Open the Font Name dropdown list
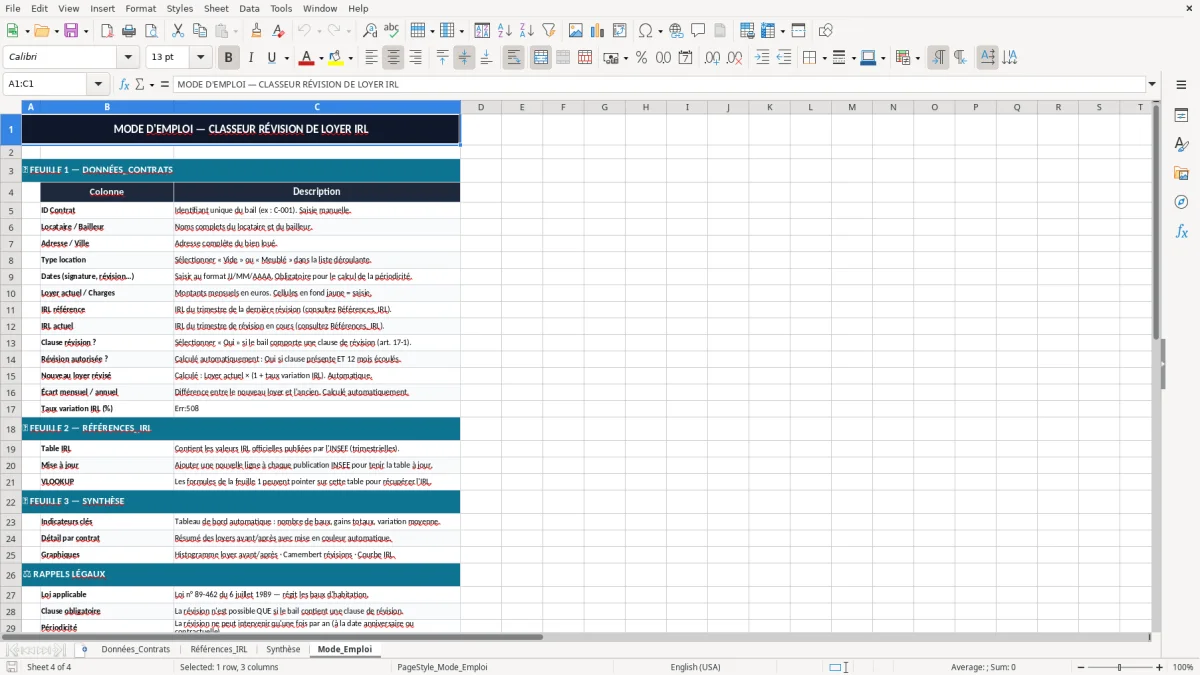1200x675 pixels. tap(128, 58)
